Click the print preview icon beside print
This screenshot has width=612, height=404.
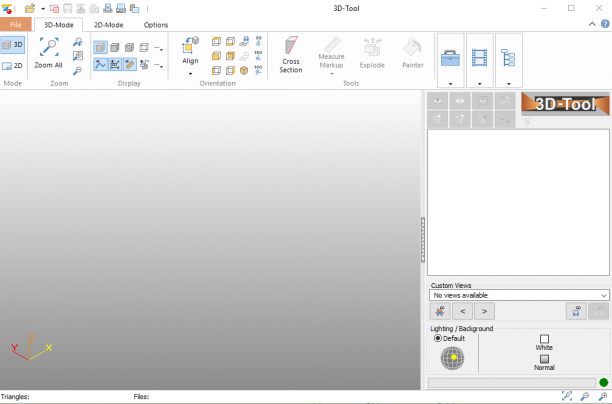pyautogui.click(x=121, y=8)
